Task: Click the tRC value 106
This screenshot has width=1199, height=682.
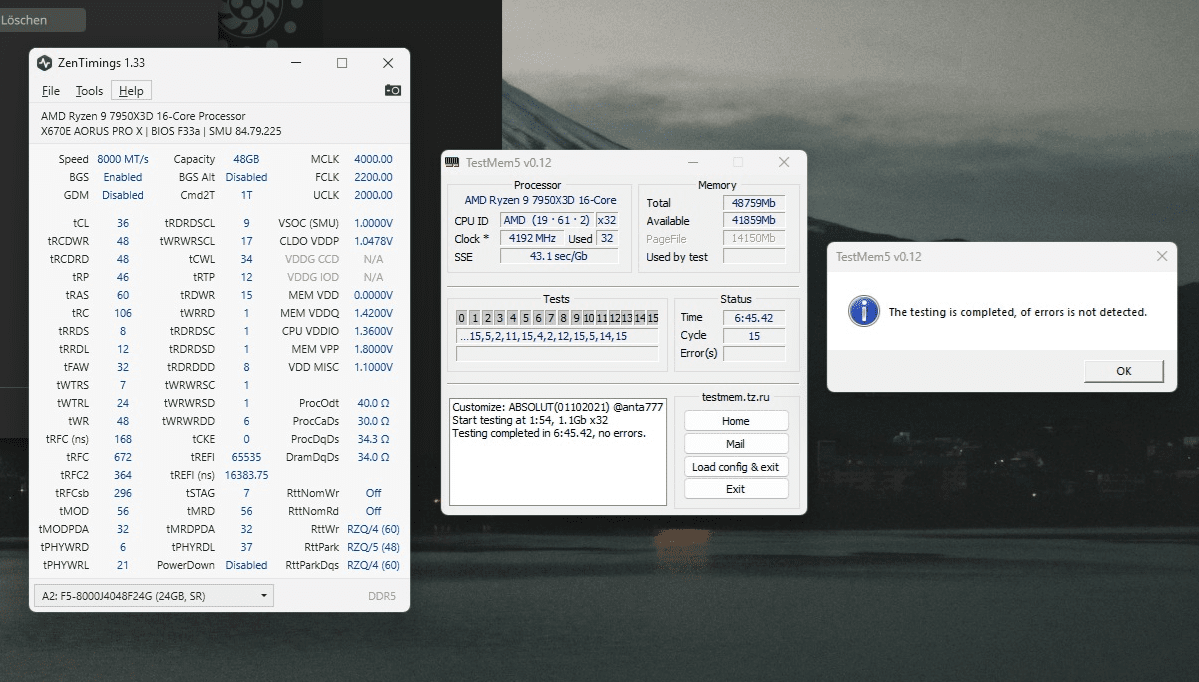Action: 123,313
